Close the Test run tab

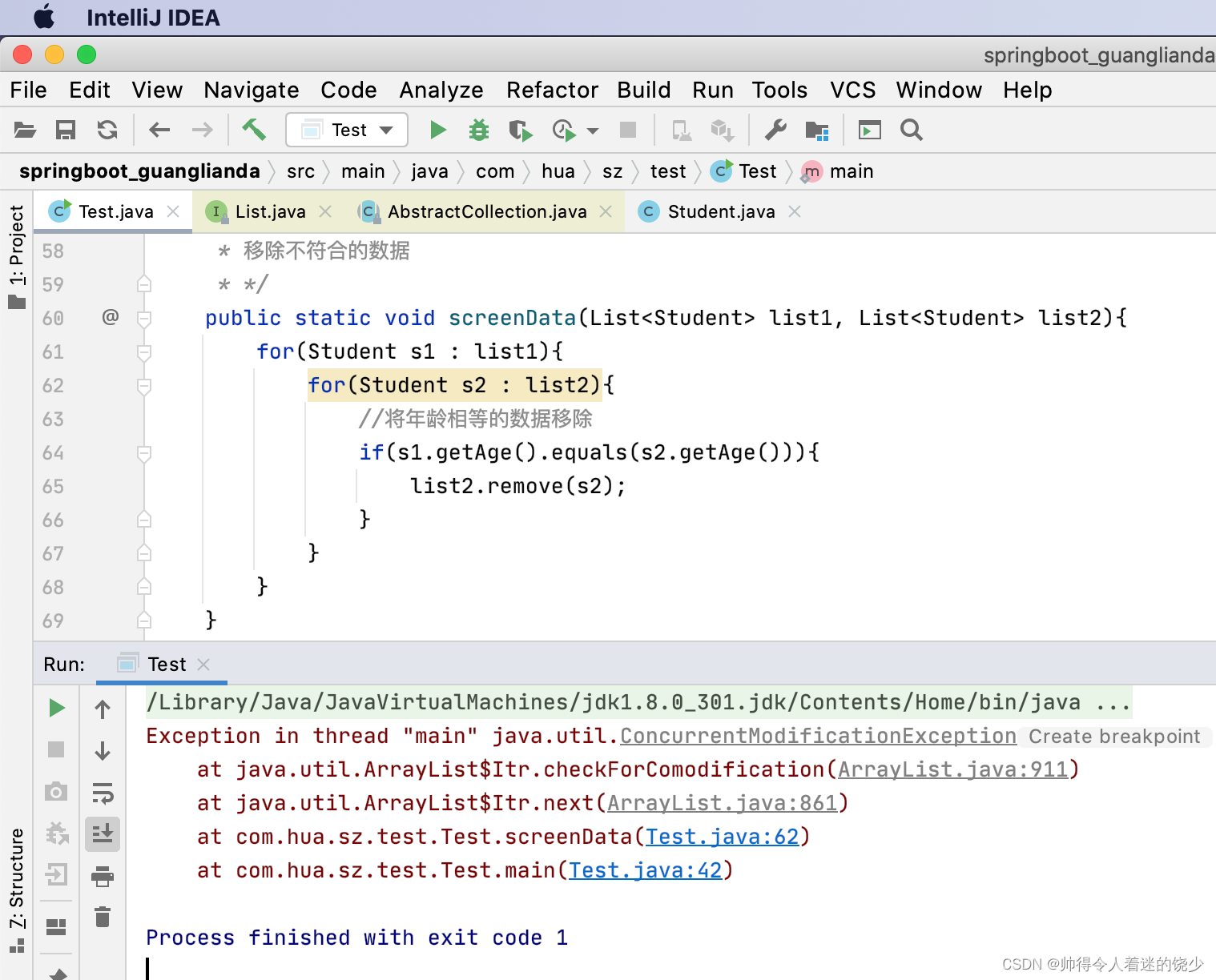pyautogui.click(x=203, y=665)
